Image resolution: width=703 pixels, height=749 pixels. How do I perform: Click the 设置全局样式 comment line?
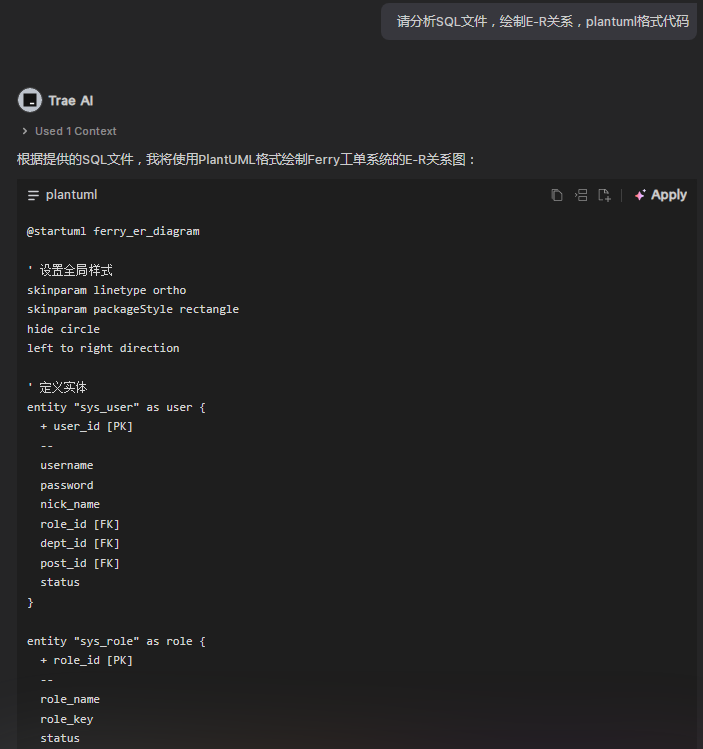pyautogui.click(x=70, y=270)
